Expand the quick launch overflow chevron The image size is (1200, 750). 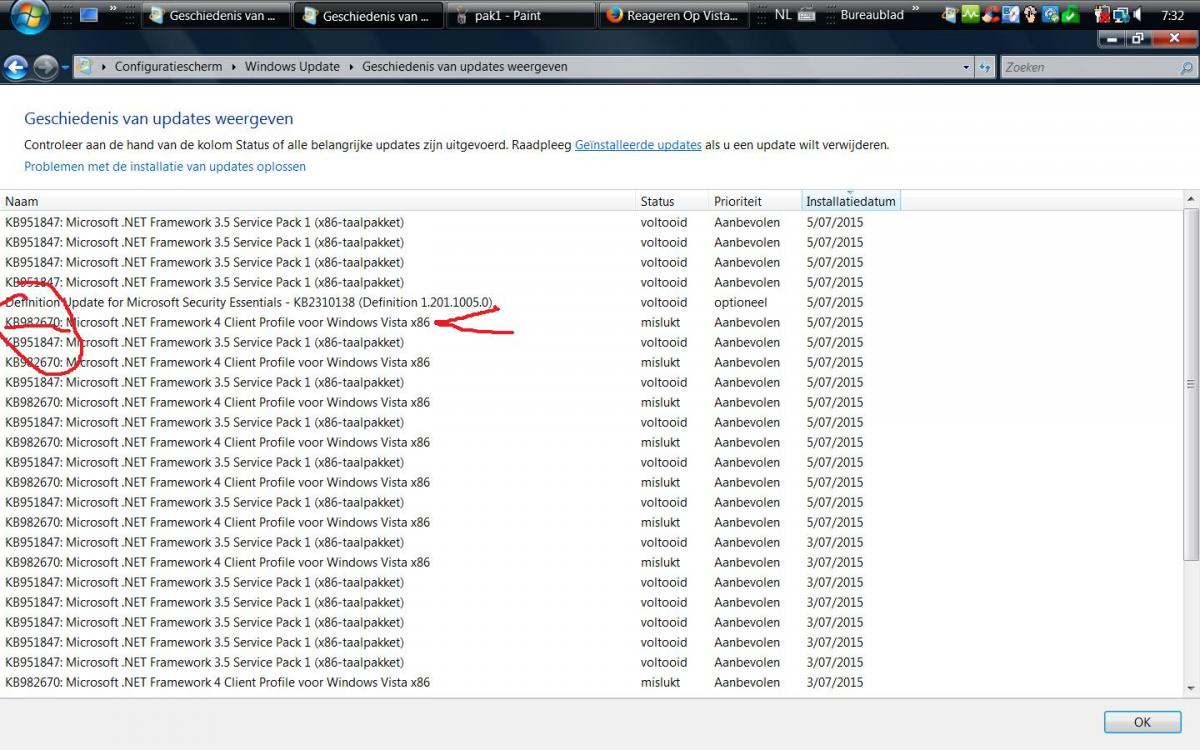(114, 9)
